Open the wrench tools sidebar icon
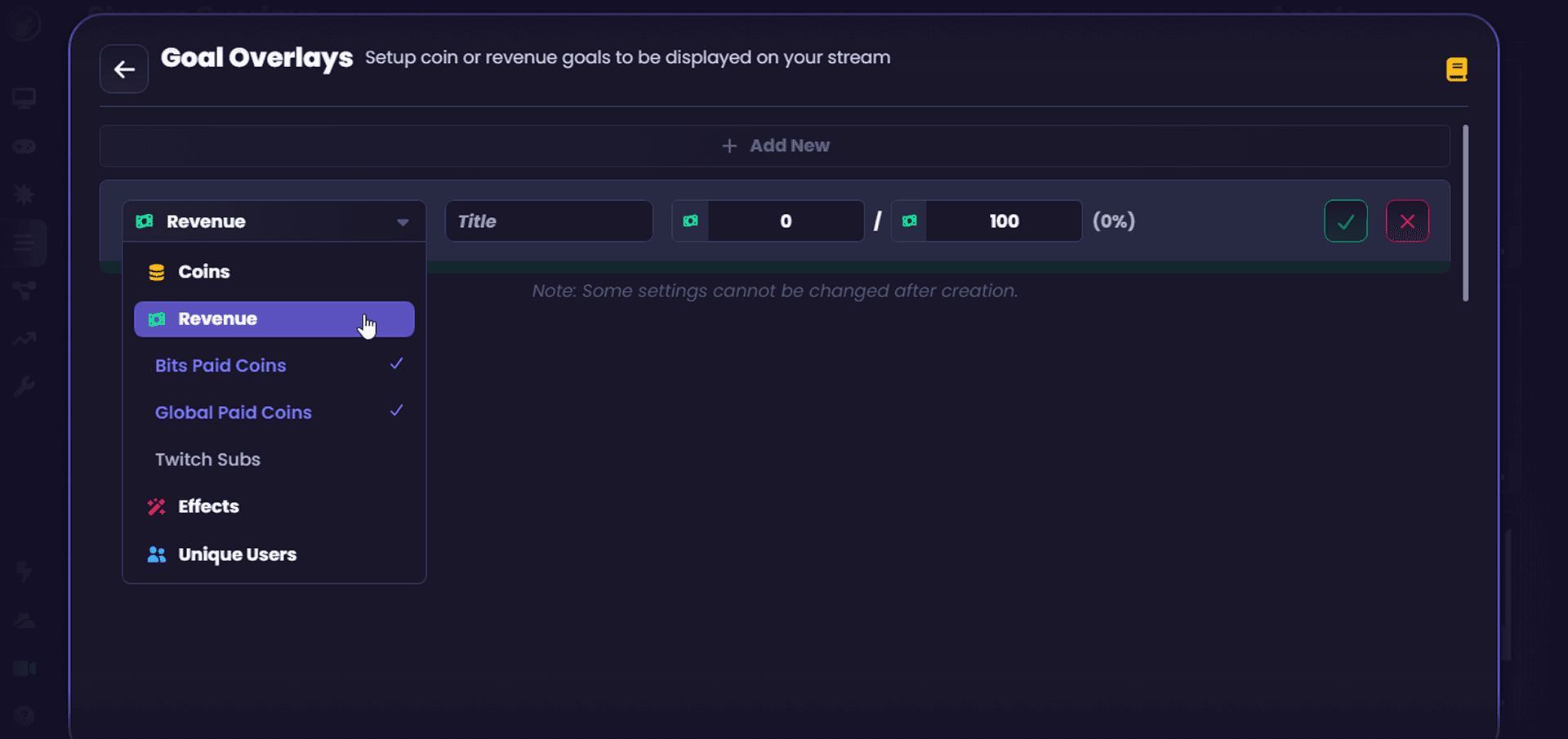 (x=24, y=385)
